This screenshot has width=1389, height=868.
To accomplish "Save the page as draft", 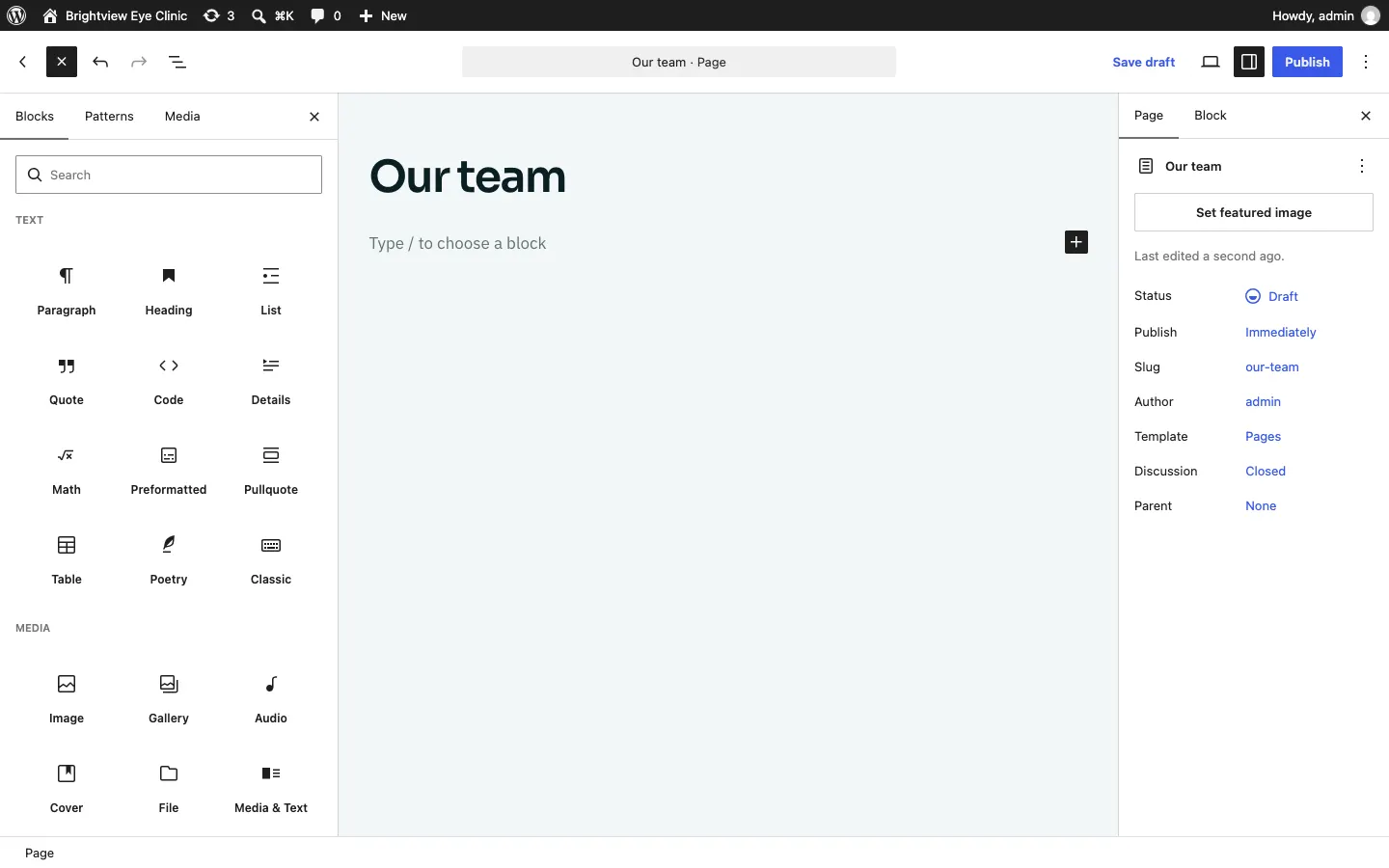I will (1144, 62).
